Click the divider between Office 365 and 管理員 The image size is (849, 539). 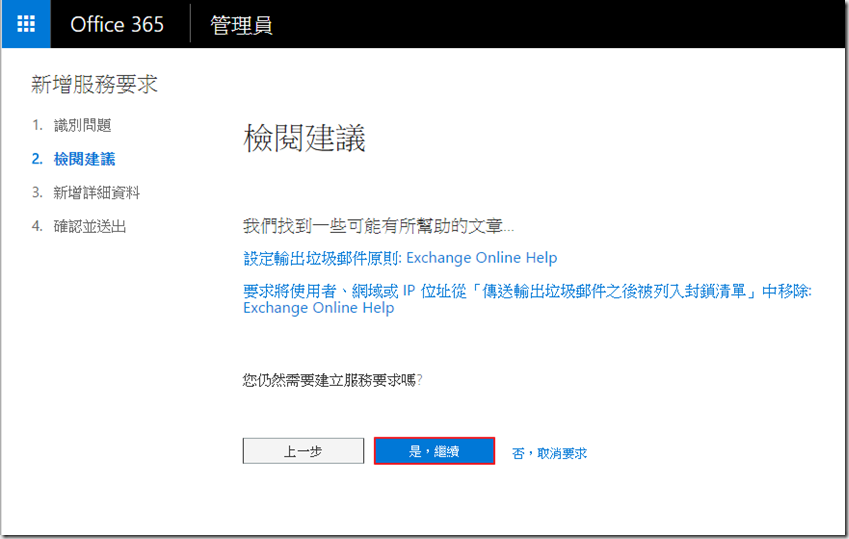[190, 25]
